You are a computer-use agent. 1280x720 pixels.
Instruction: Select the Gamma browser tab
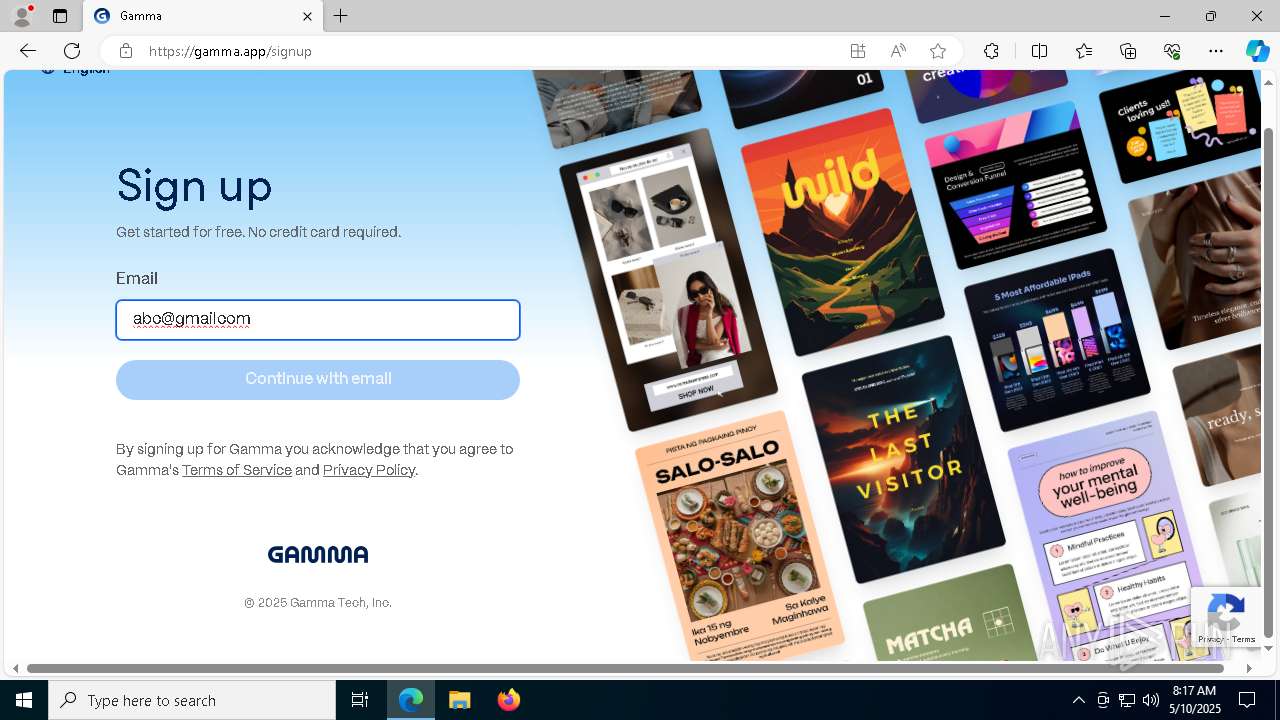tap(203, 16)
